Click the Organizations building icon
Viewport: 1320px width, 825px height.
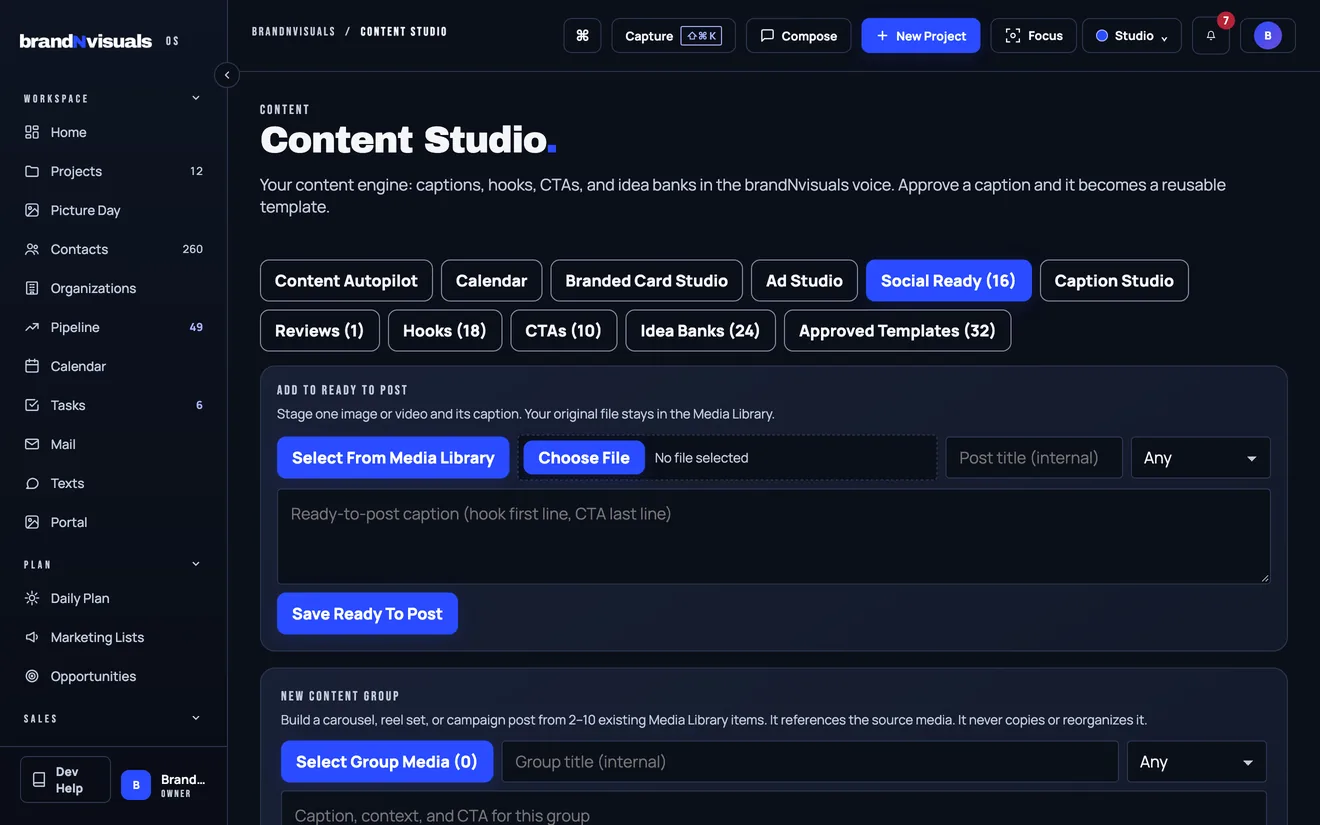click(x=32, y=288)
